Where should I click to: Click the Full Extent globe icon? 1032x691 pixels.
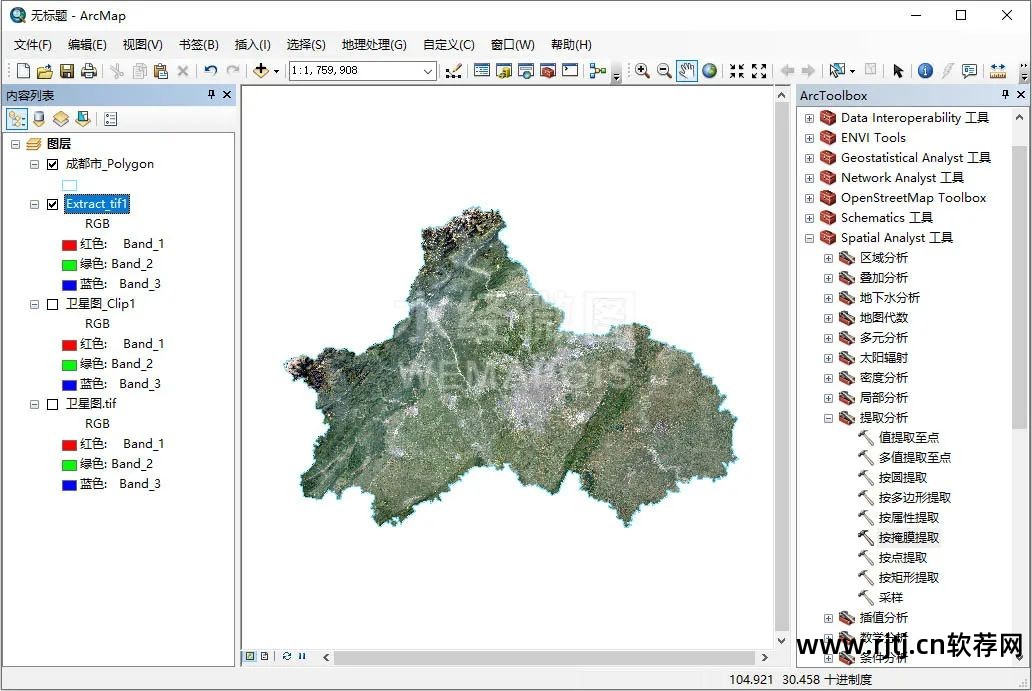pyautogui.click(x=709, y=71)
